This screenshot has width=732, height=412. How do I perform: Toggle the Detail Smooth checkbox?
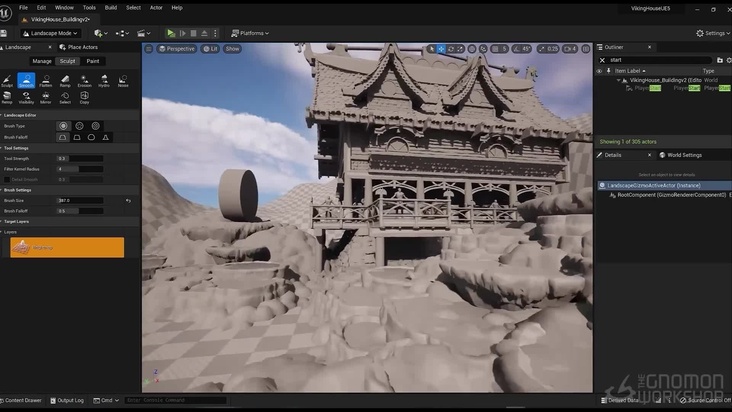point(5,179)
